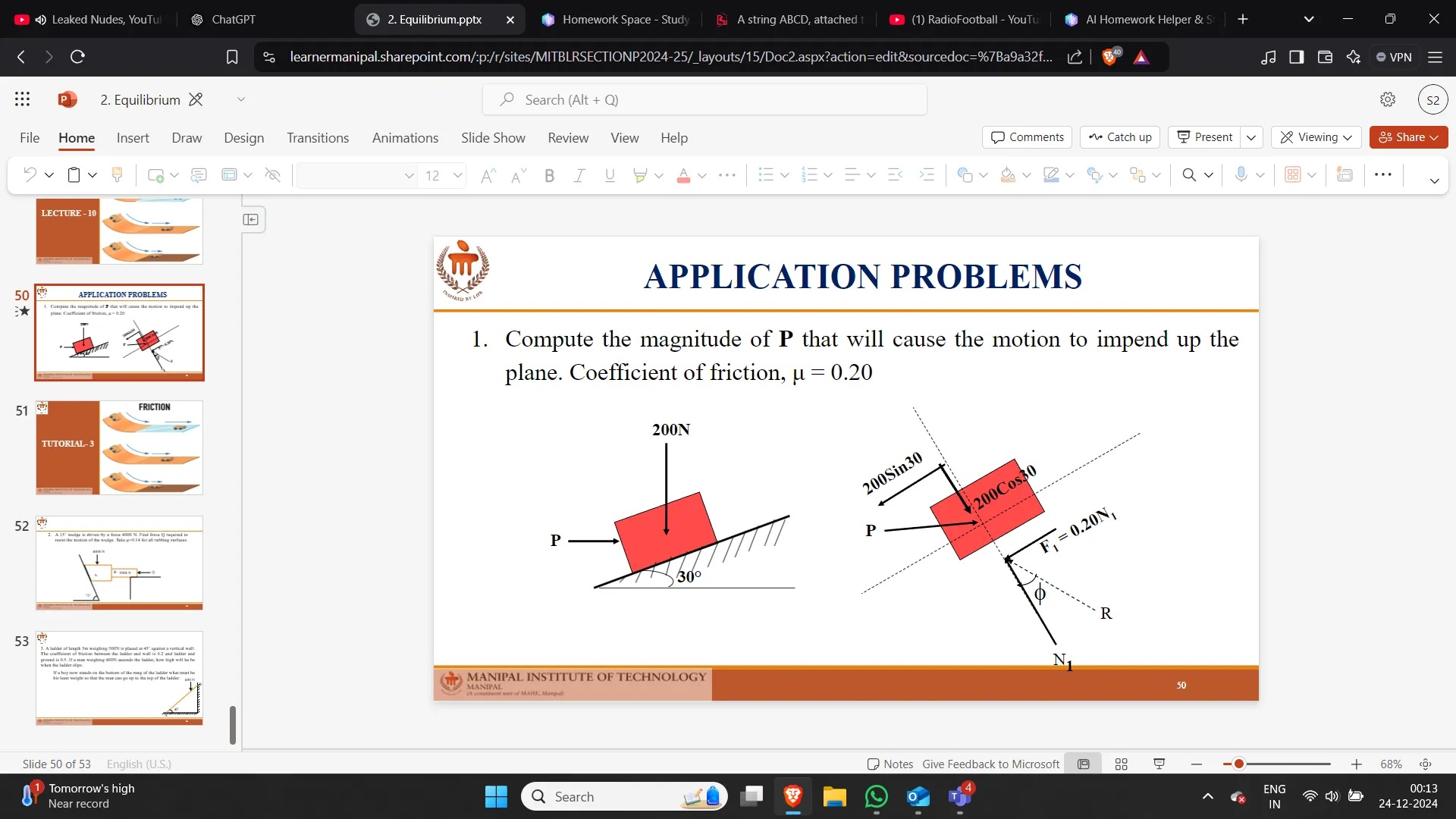Click the zoom slider handle

click(1239, 764)
